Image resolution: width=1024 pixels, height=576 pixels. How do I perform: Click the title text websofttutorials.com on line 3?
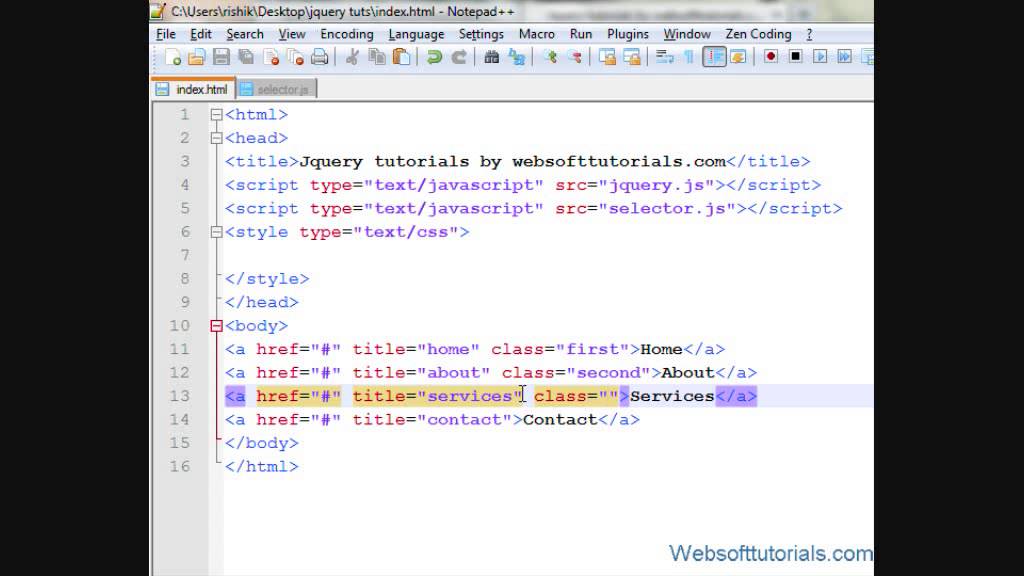coord(619,161)
